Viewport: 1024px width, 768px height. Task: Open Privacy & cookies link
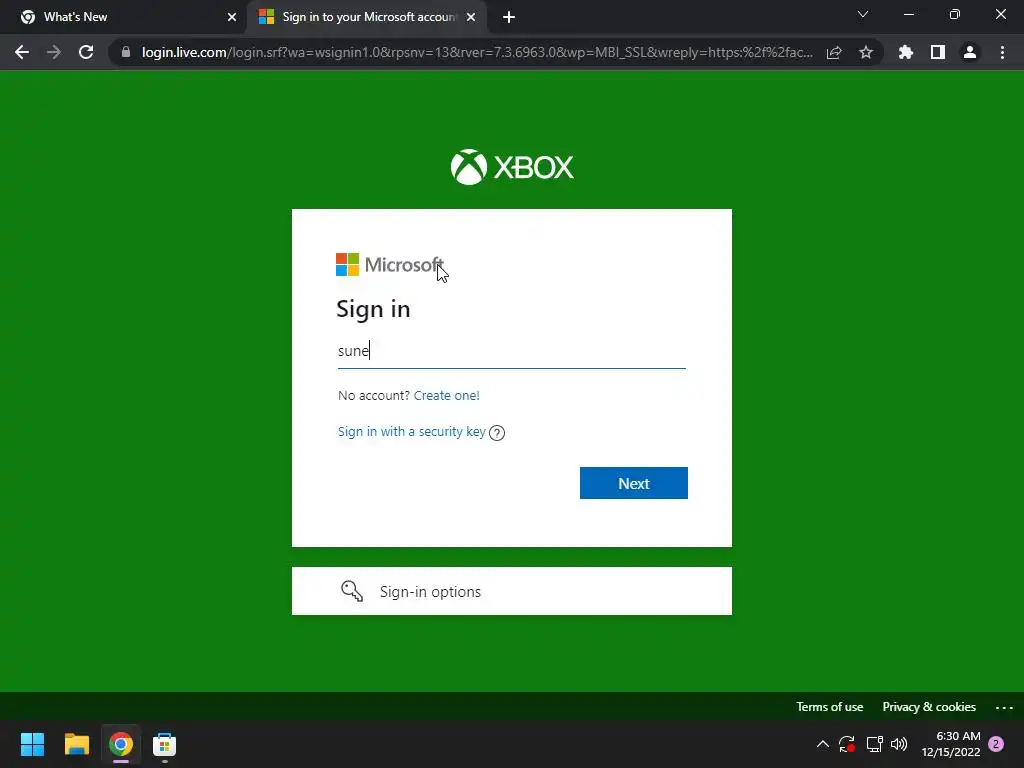[x=929, y=707]
